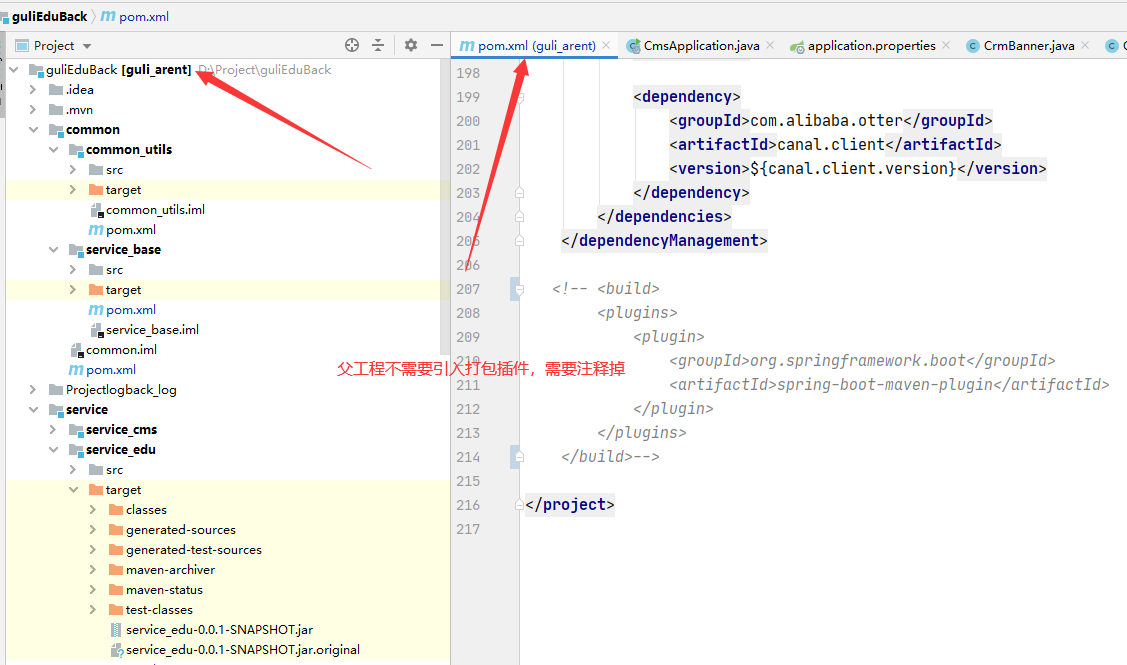Expand the .idea folder
This screenshot has height=665, width=1127.
(x=32, y=90)
